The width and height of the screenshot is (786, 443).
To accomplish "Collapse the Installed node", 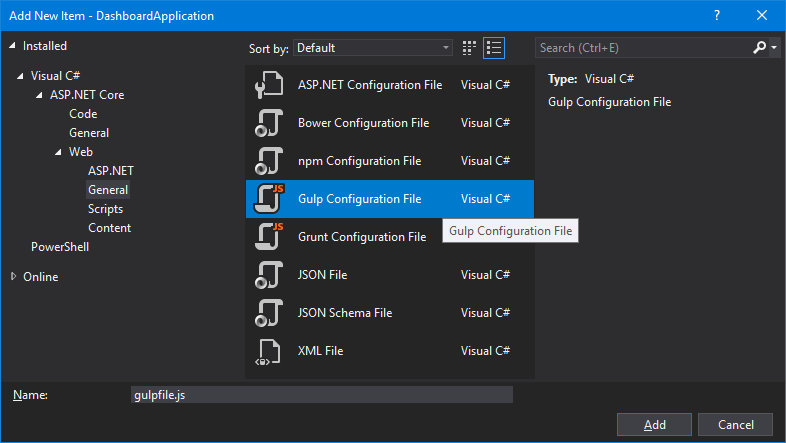I will click(x=13, y=46).
